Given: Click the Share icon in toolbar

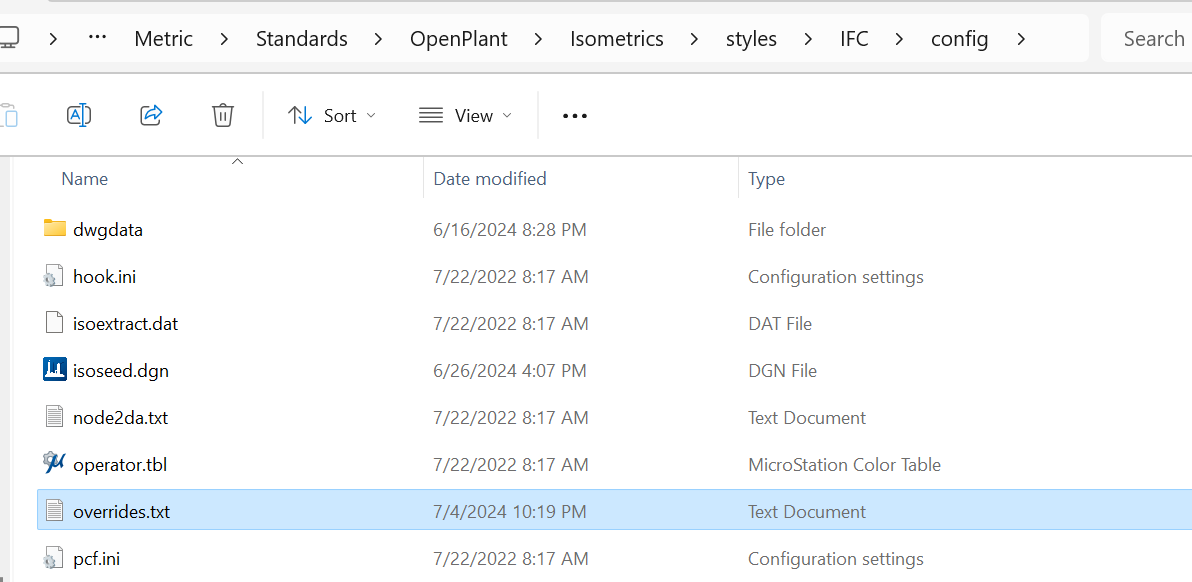Looking at the screenshot, I should 151,115.
